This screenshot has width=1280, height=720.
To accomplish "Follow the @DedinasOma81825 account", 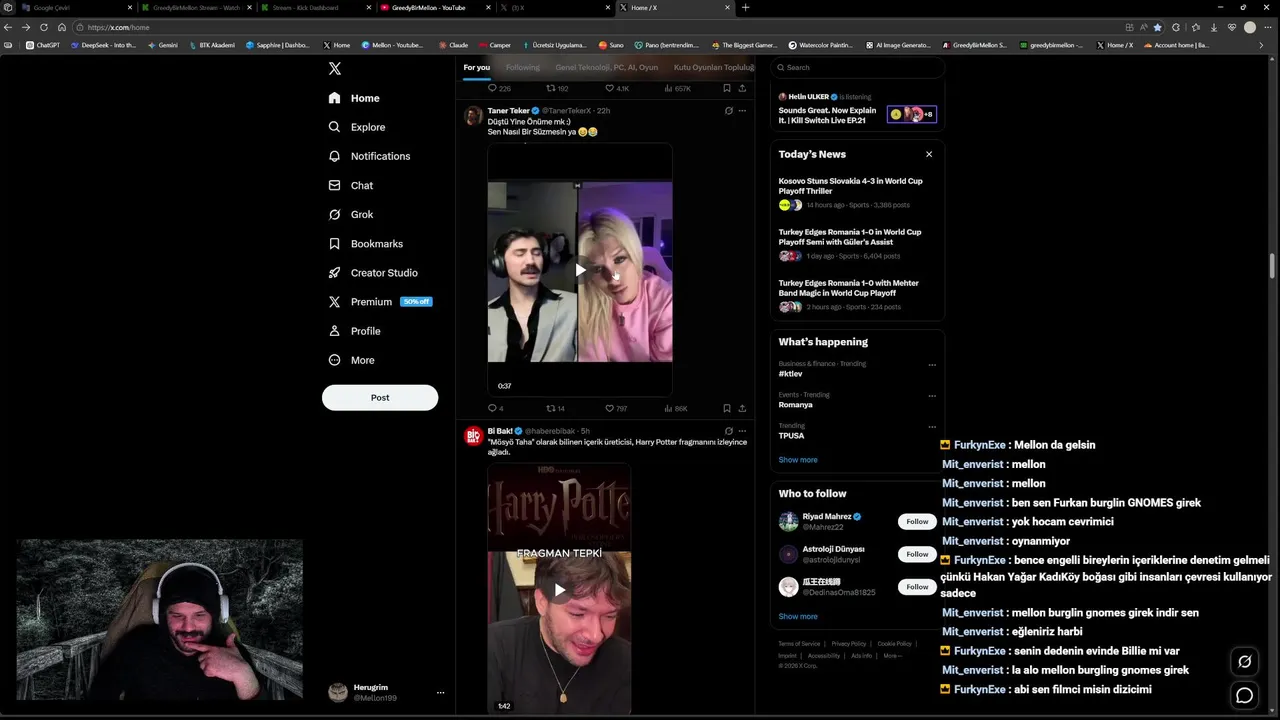I will click(x=917, y=587).
